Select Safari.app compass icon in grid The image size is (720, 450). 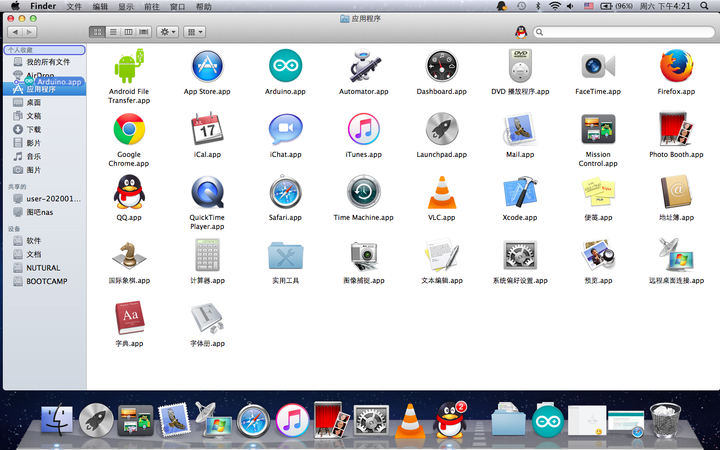[x=285, y=192]
